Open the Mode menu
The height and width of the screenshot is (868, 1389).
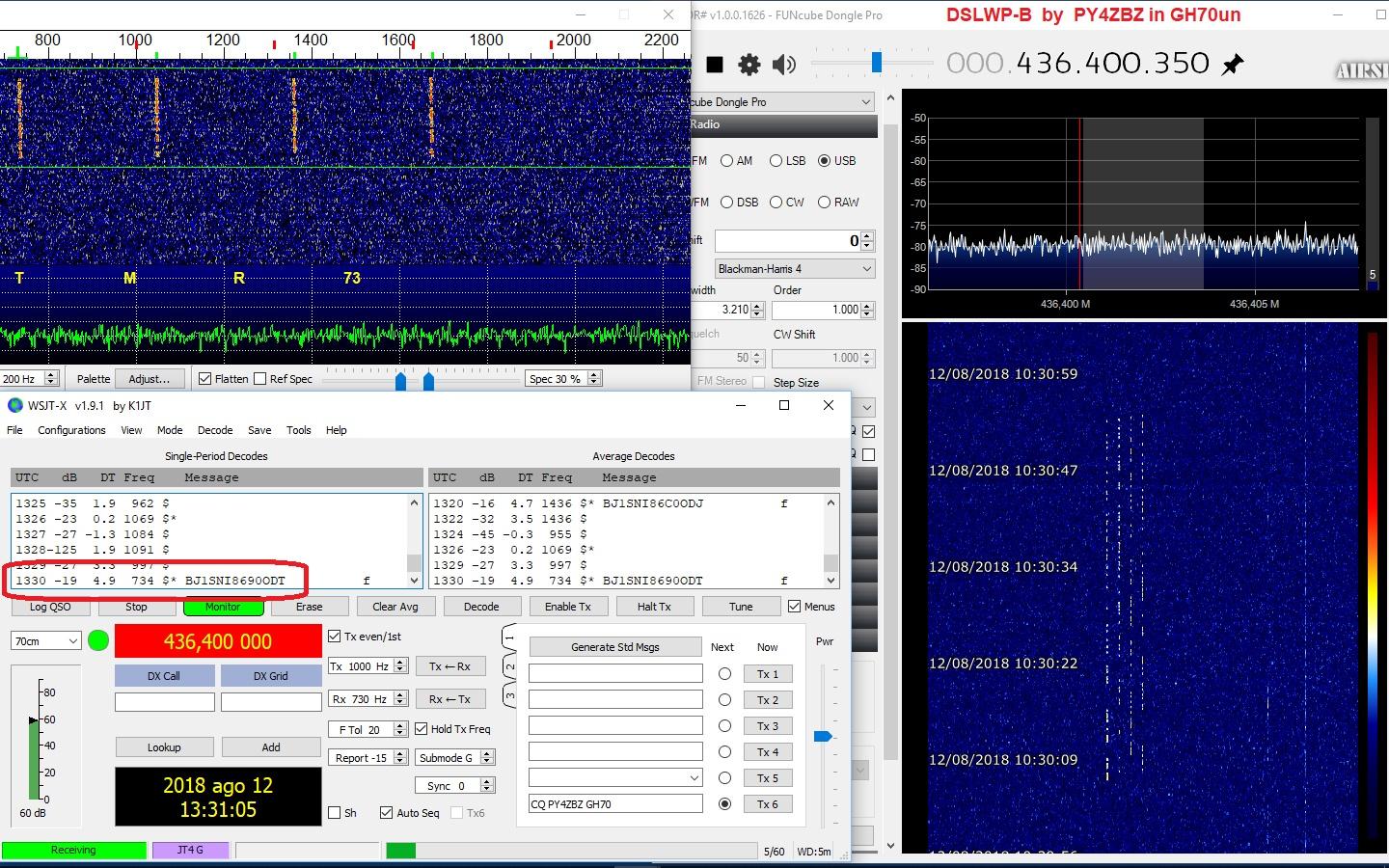coord(170,430)
